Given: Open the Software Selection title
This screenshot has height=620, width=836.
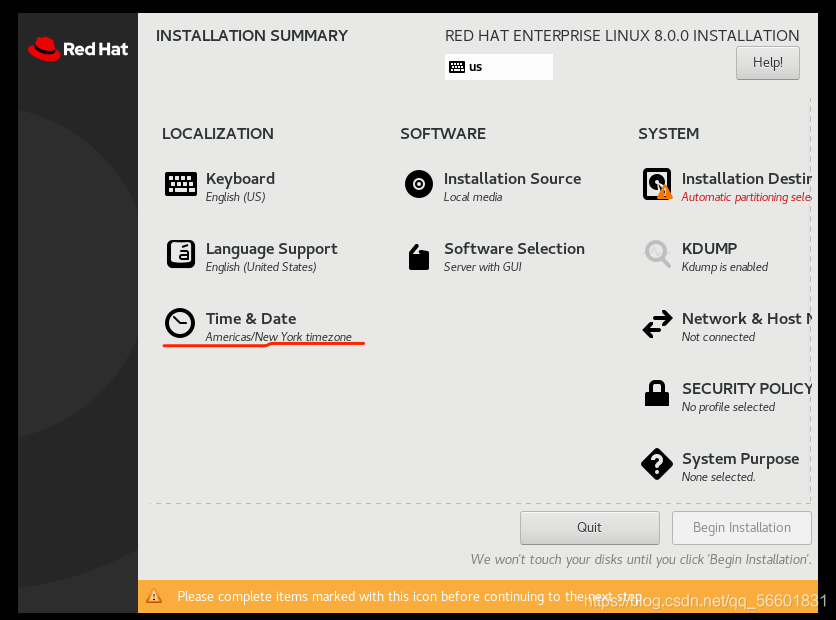Looking at the screenshot, I should pyautogui.click(x=515, y=249).
